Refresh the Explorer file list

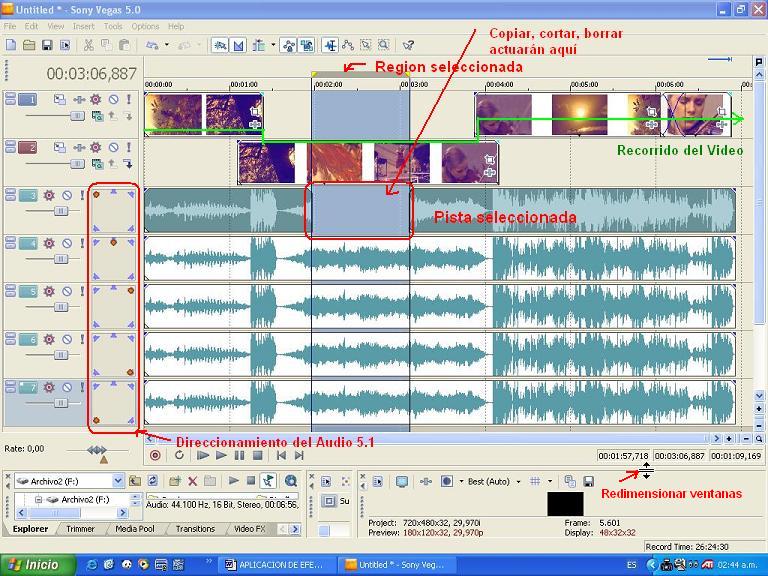[153, 481]
